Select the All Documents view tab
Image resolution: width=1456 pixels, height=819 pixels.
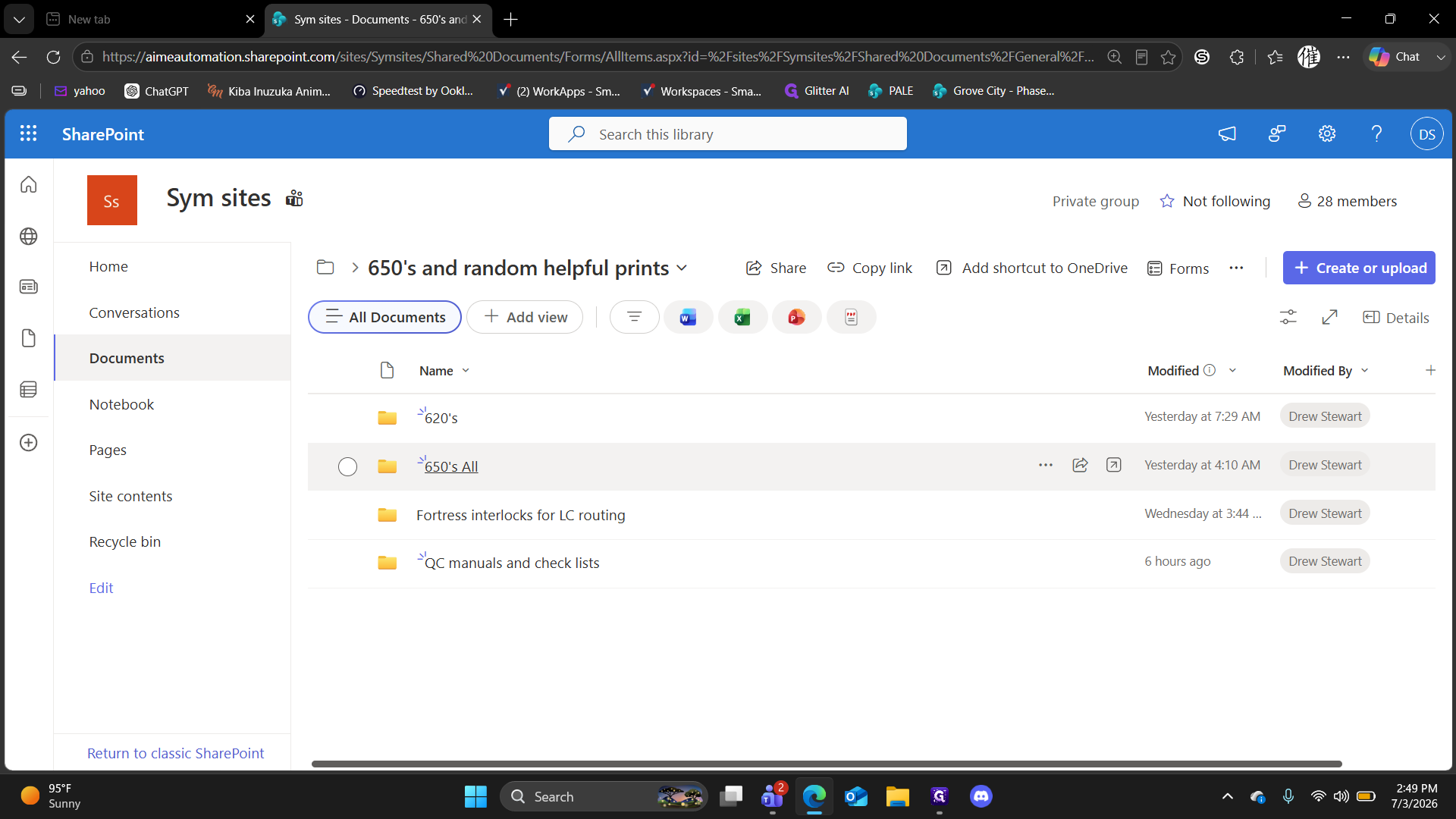coord(384,317)
